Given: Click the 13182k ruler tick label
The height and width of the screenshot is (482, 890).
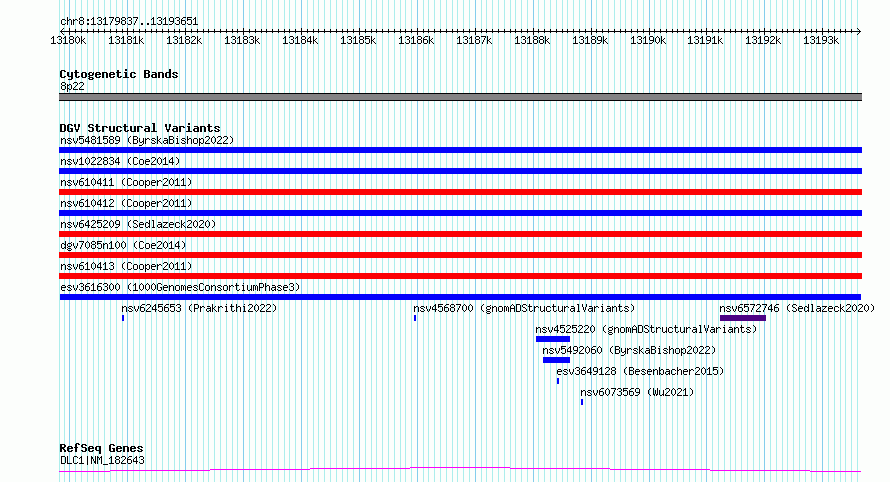Looking at the screenshot, I should click(184, 40).
